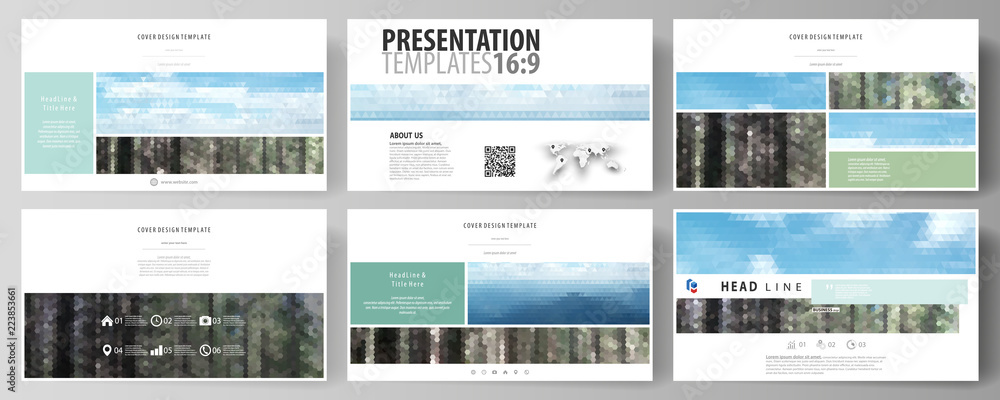Click the QR code on About Us slide

pyautogui.click(x=499, y=161)
